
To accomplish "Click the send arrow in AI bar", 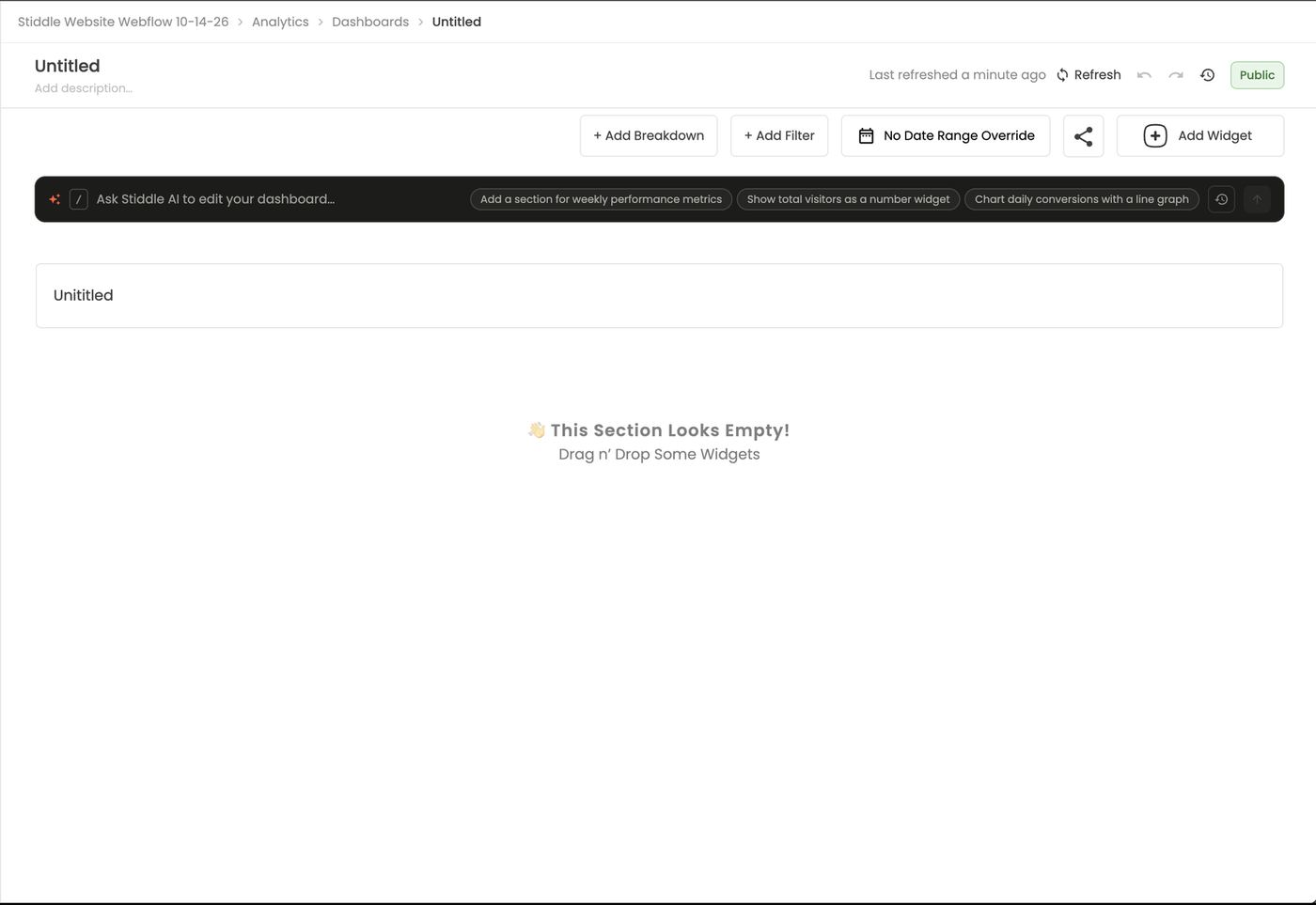I will 1257,199.
